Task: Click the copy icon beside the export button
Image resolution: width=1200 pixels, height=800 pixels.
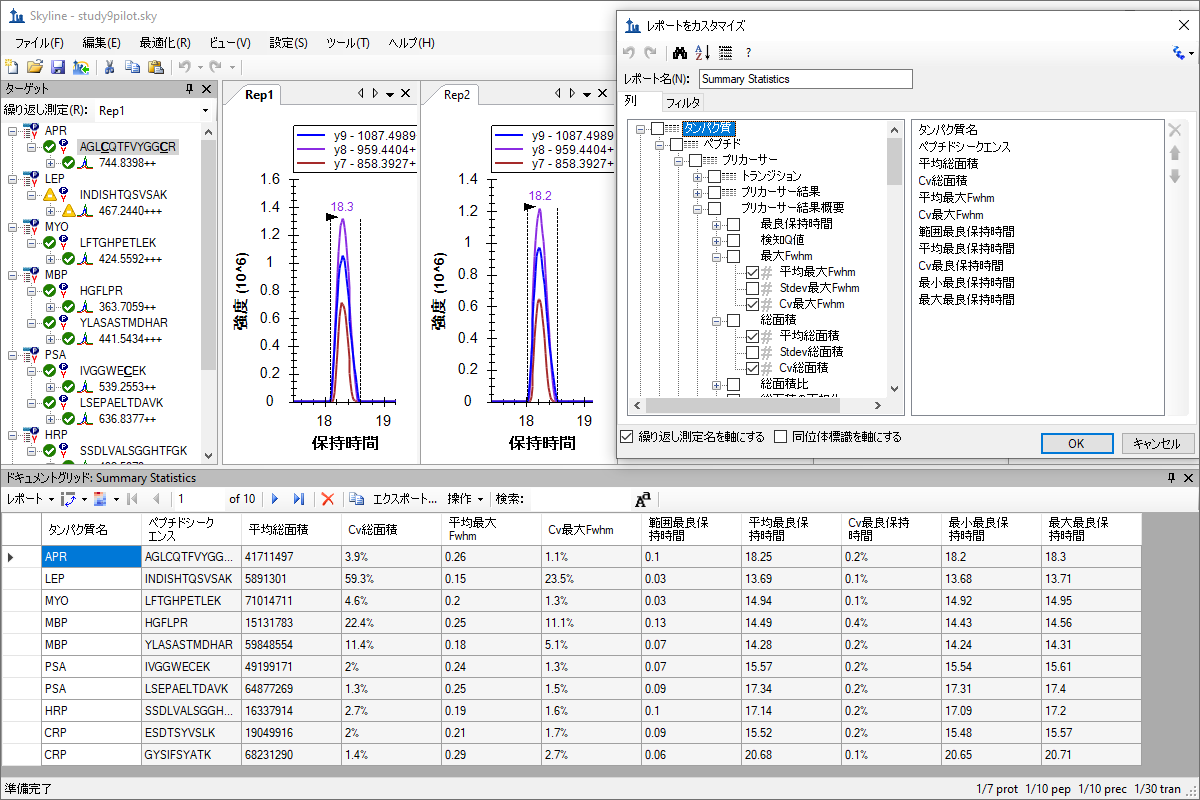Action: 357,498
